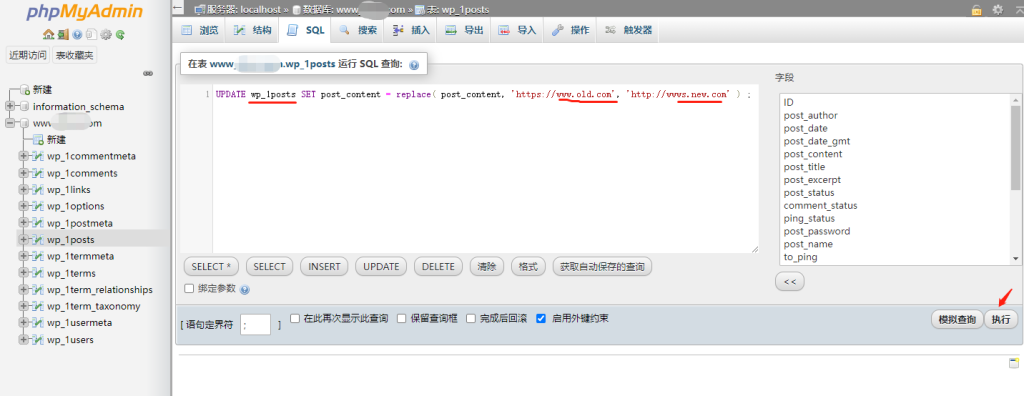This screenshot has height=396, width=1024.
Task: Reload navigation panel green refresh icon
Action: (120, 35)
